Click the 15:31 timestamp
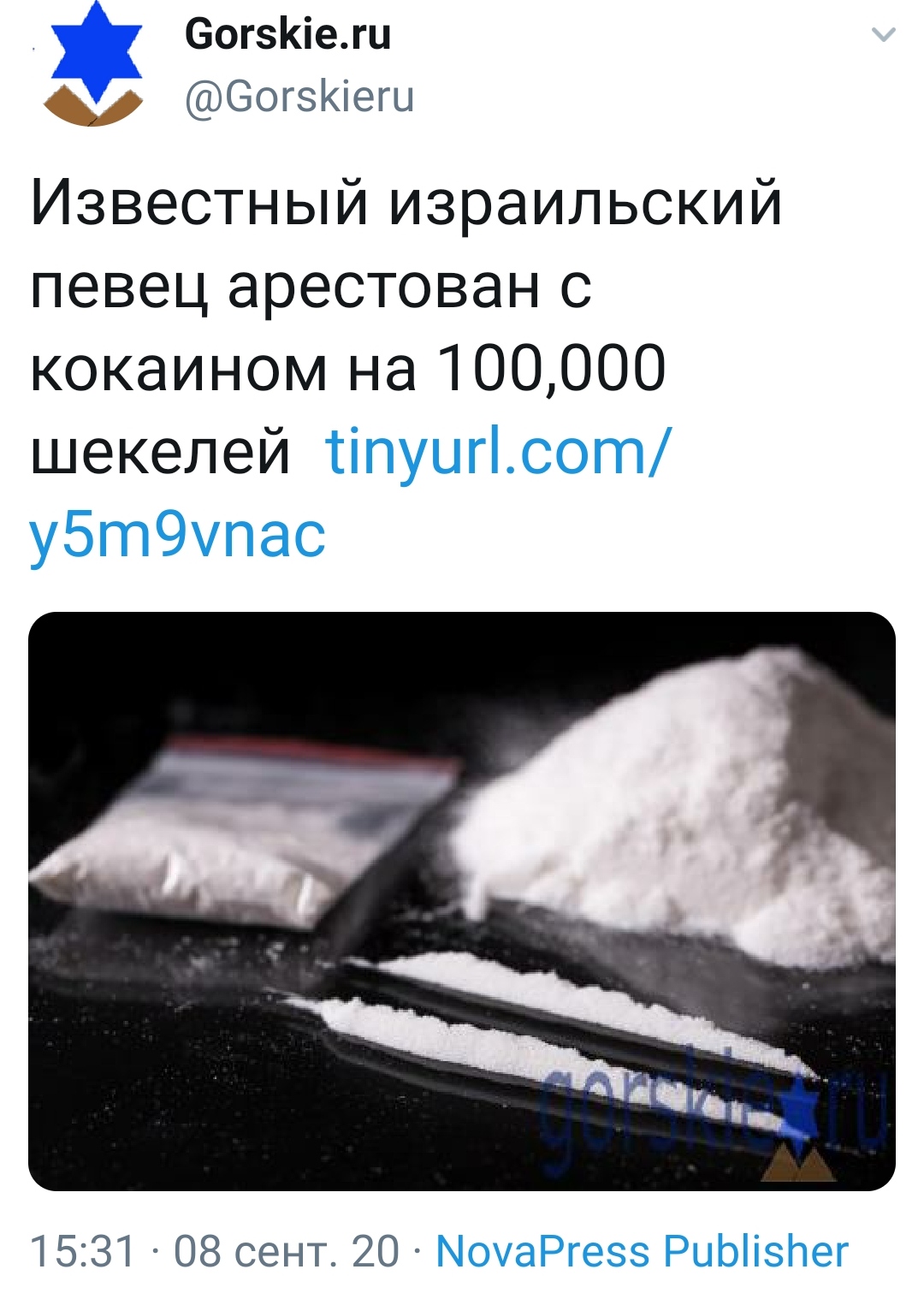Image resolution: width=924 pixels, height=1305 pixels. (83, 1251)
